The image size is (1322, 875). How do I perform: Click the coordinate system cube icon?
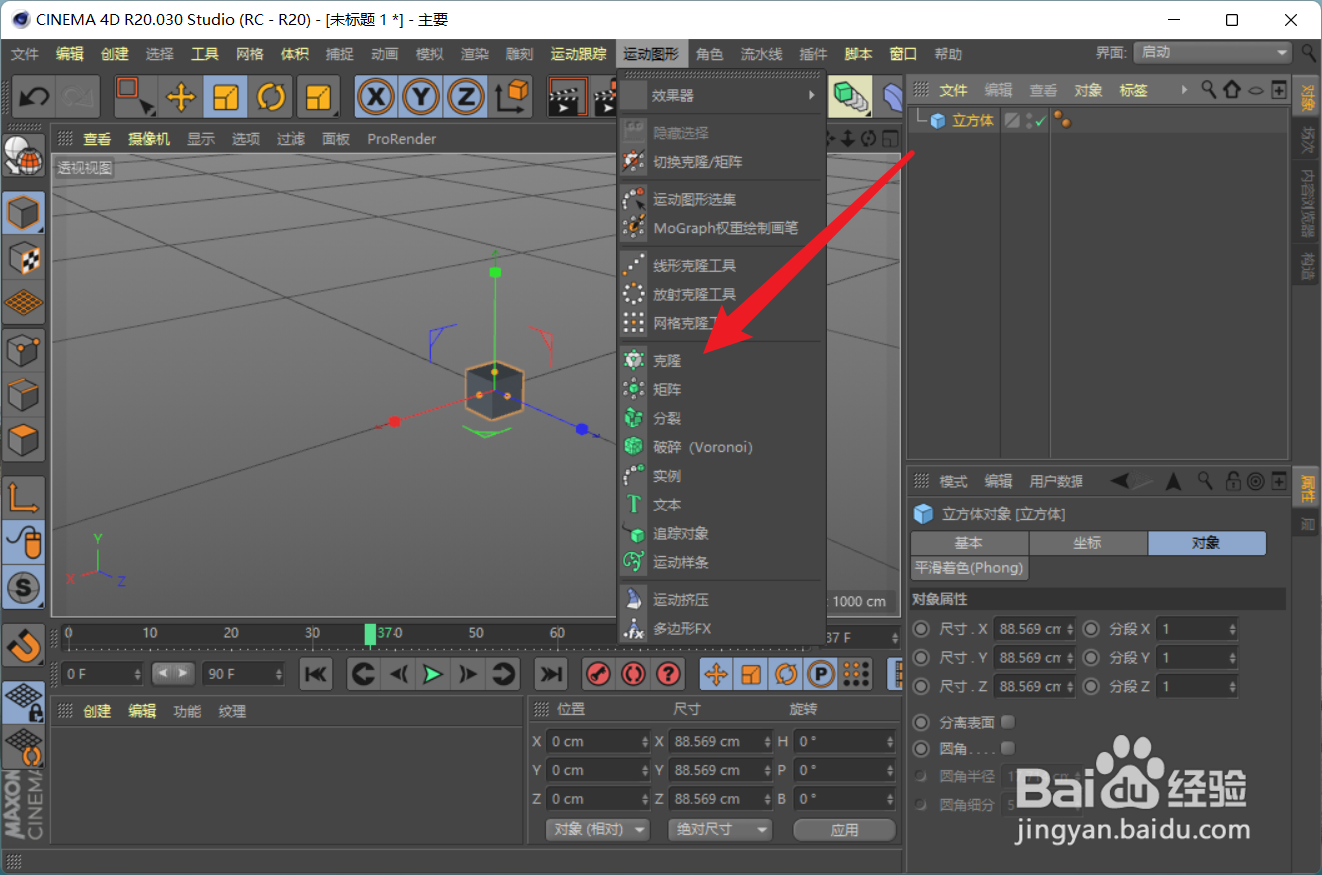[x=511, y=97]
